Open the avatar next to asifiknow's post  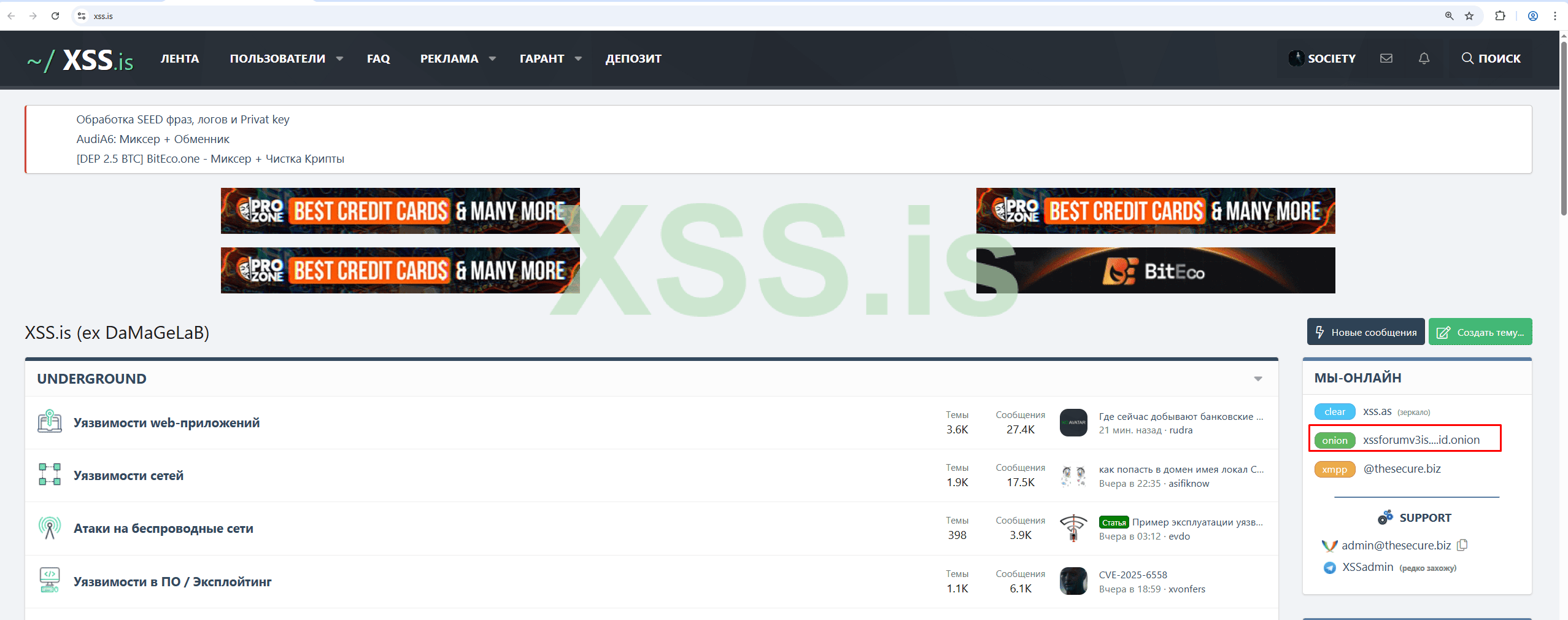pyautogui.click(x=1073, y=476)
